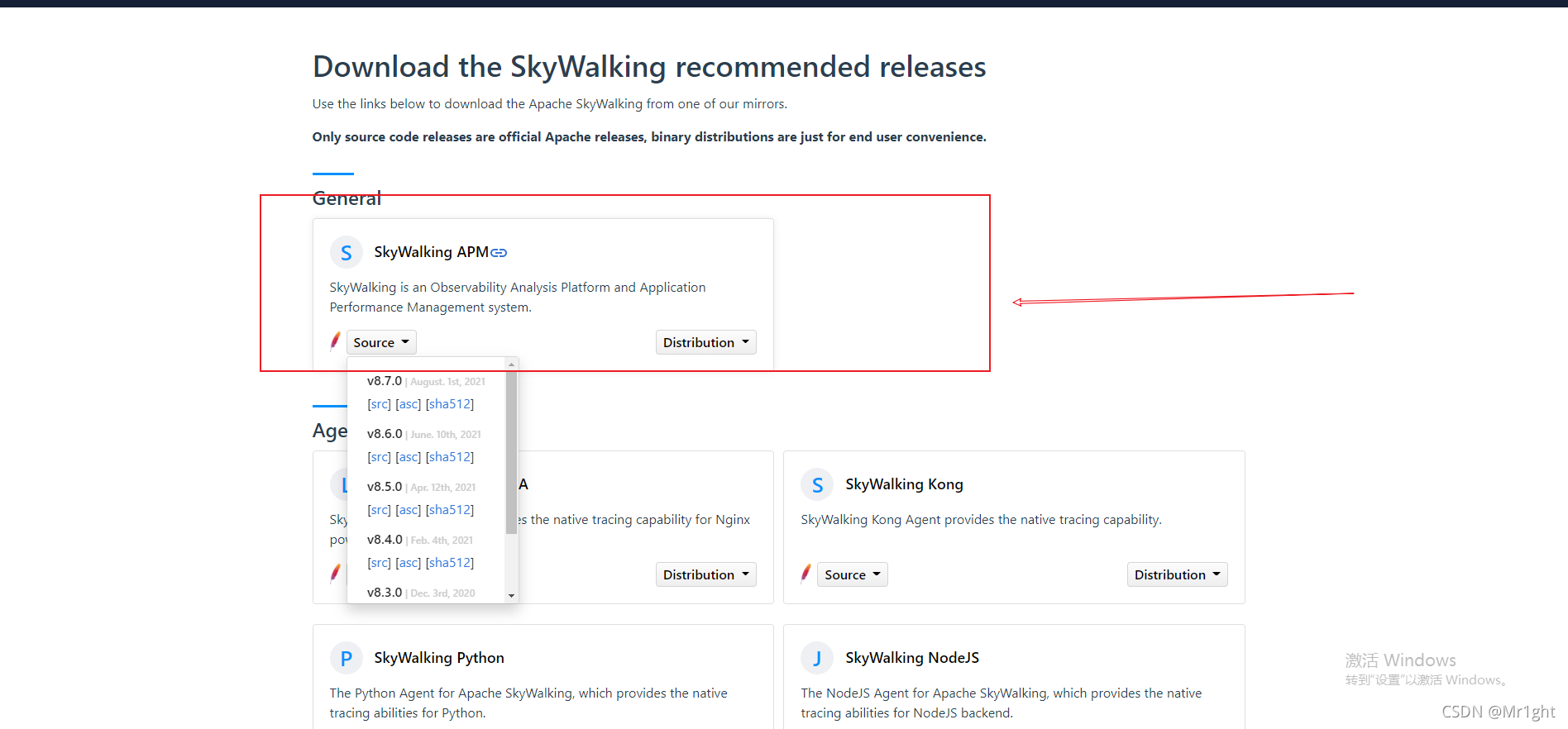The width and height of the screenshot is (1568, 729).
Task: Open the v8.4.0 [sha512] checksum link
Action: click(x=450, y=563)
